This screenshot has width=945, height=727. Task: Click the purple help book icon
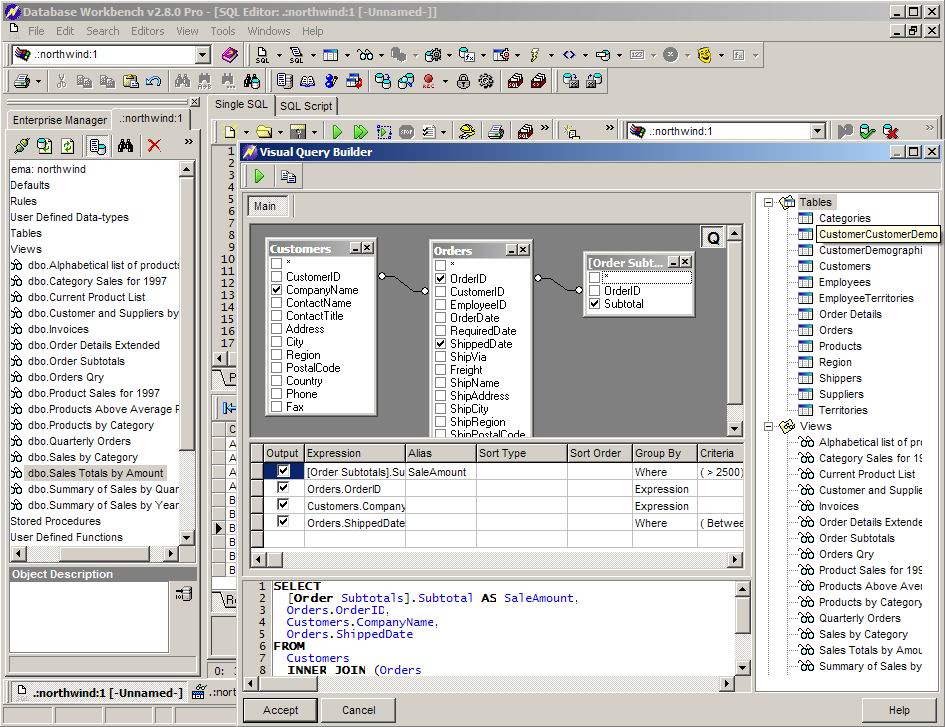229,55
